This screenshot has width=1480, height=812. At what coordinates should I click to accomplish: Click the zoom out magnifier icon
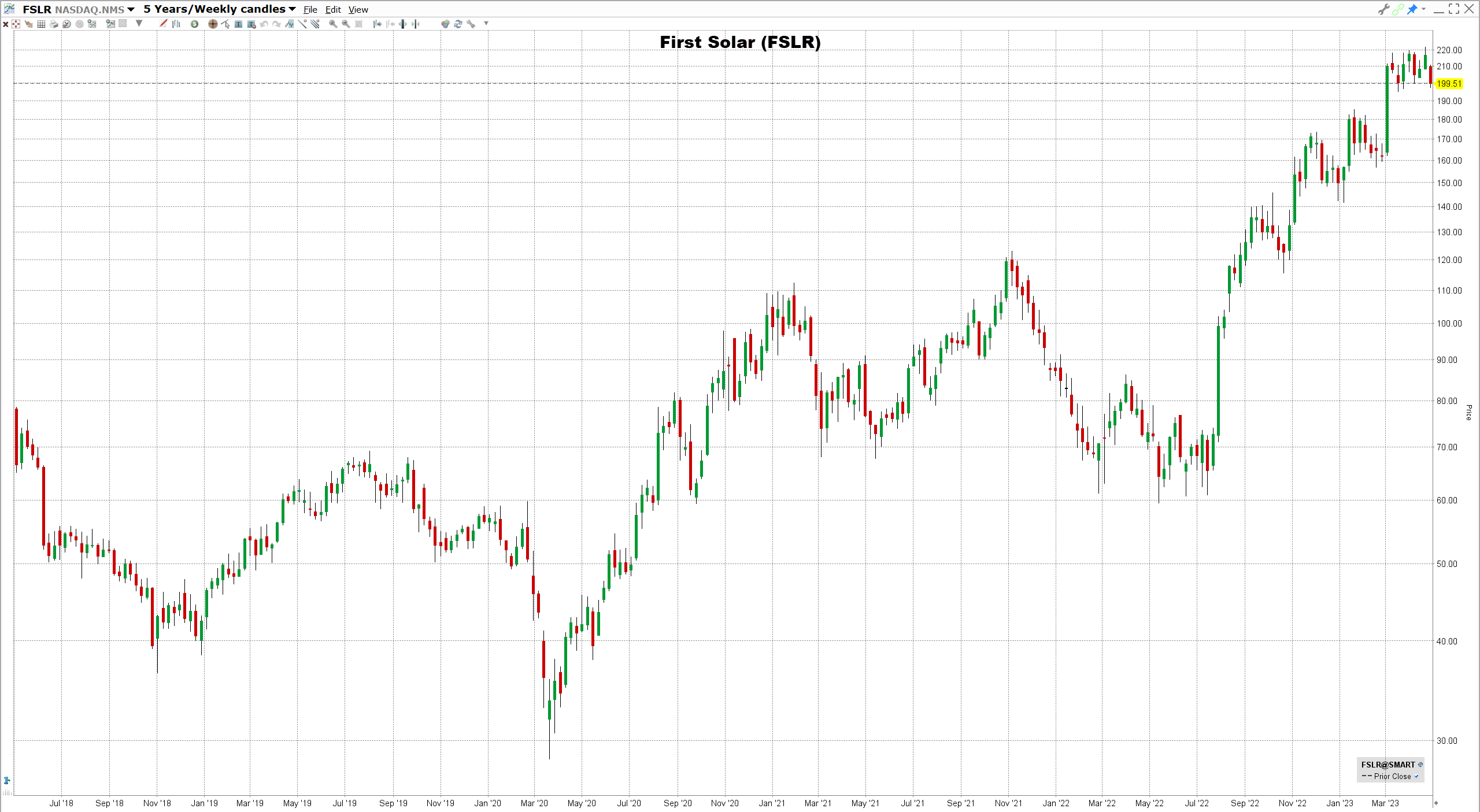(x=346, y=24)
